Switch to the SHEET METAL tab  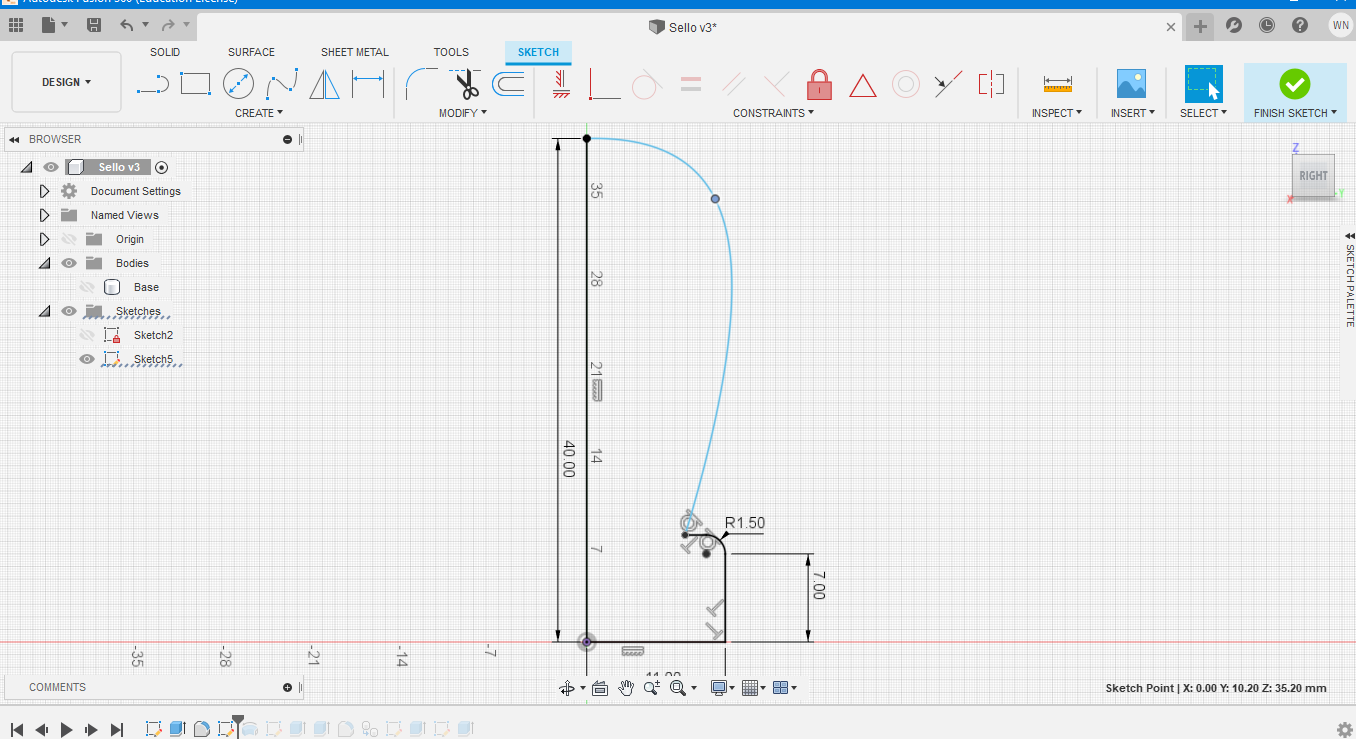pos(355,52)
